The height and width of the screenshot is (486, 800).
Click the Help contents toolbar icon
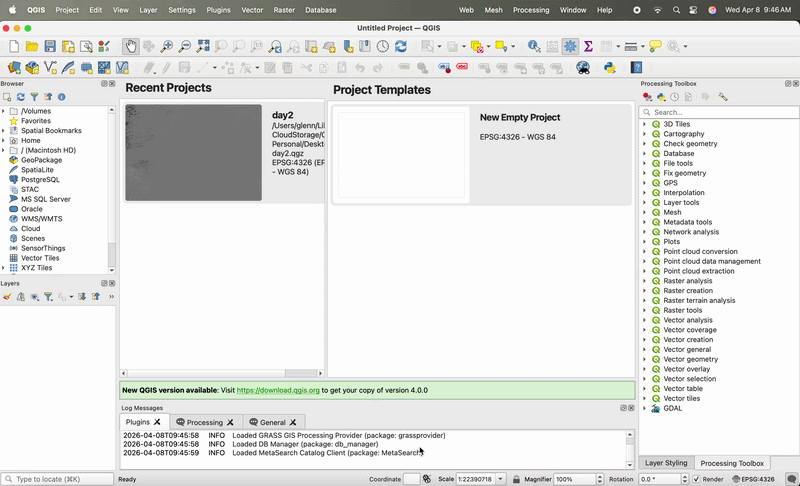pos(636,68)
